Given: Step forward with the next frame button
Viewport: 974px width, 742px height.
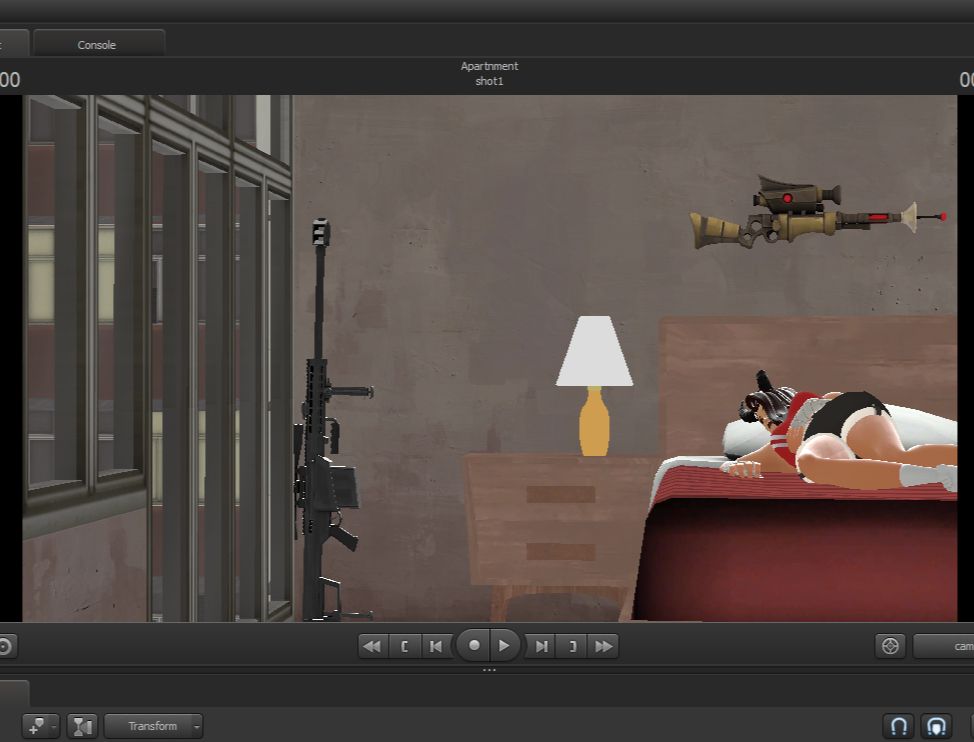Looking at the screenshot, I should coord(542,646).
